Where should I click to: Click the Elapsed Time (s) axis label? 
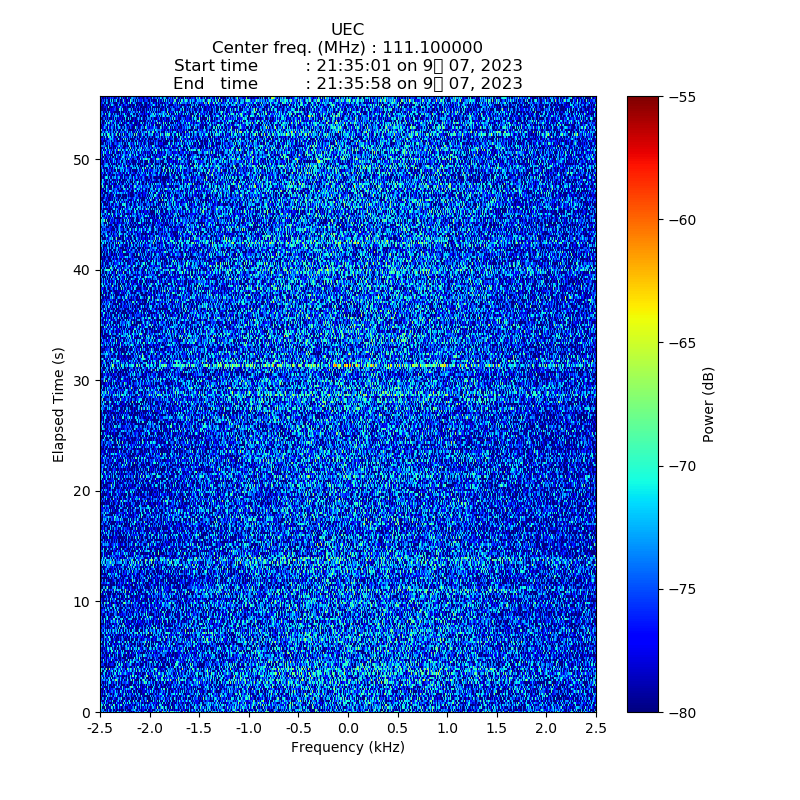59,404
